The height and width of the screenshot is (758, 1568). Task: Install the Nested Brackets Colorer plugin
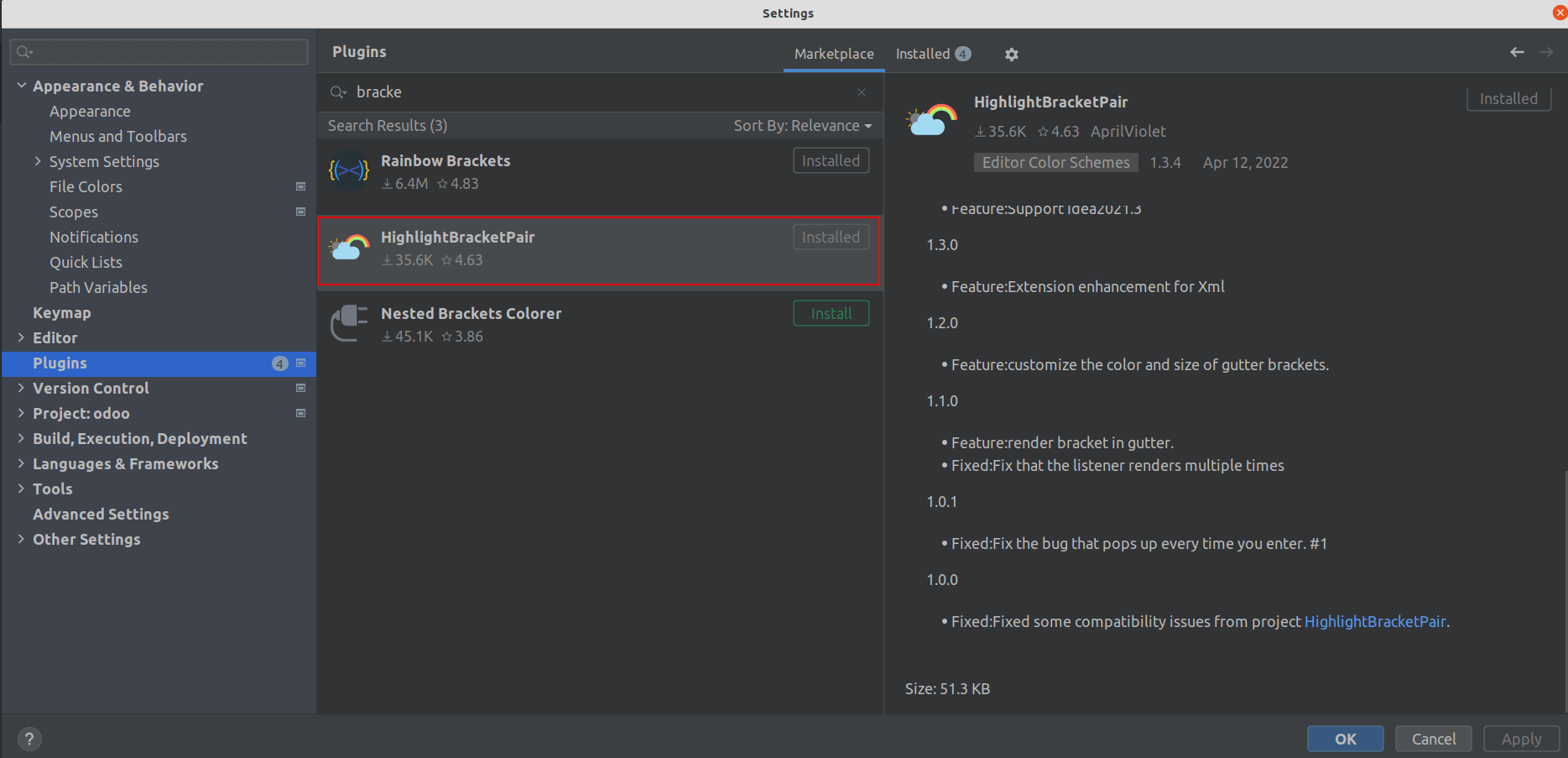pyautogui.click(x=831, y=312)
